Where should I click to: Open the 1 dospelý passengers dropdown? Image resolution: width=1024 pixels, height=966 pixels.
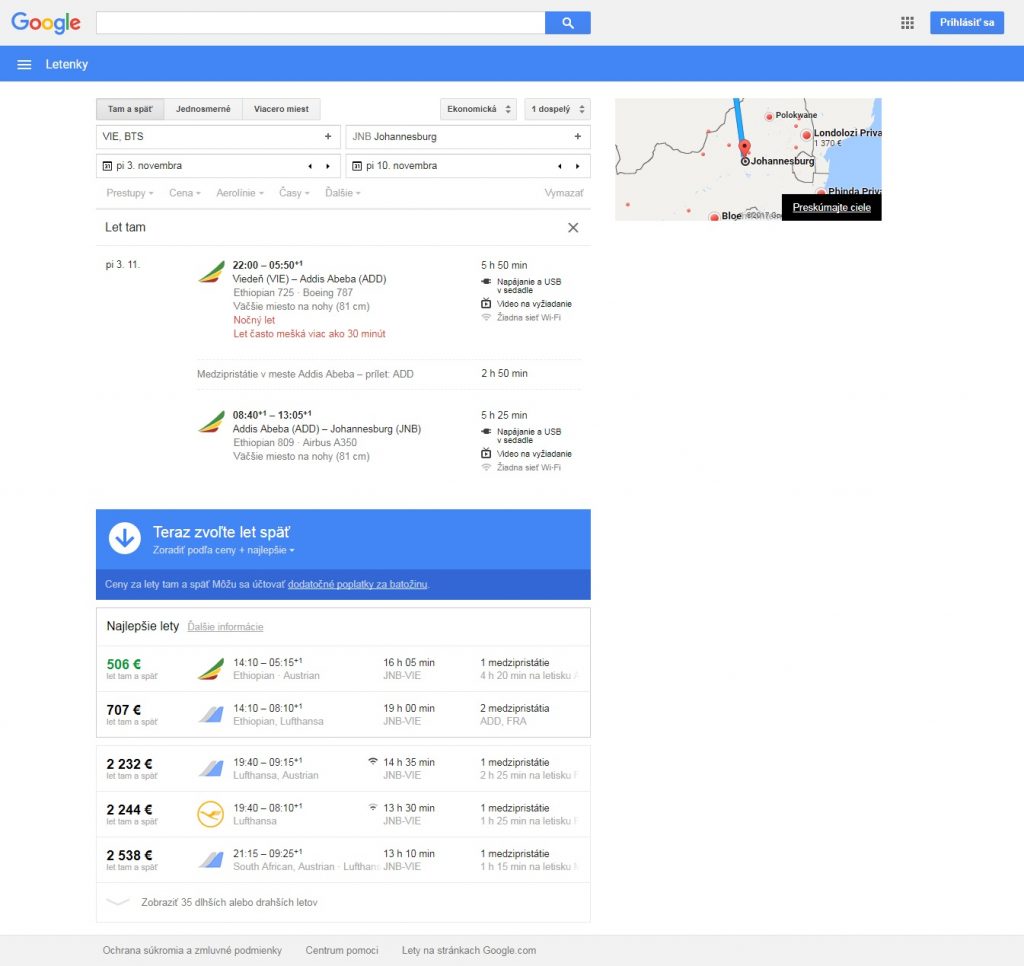(x=558, y=109)
